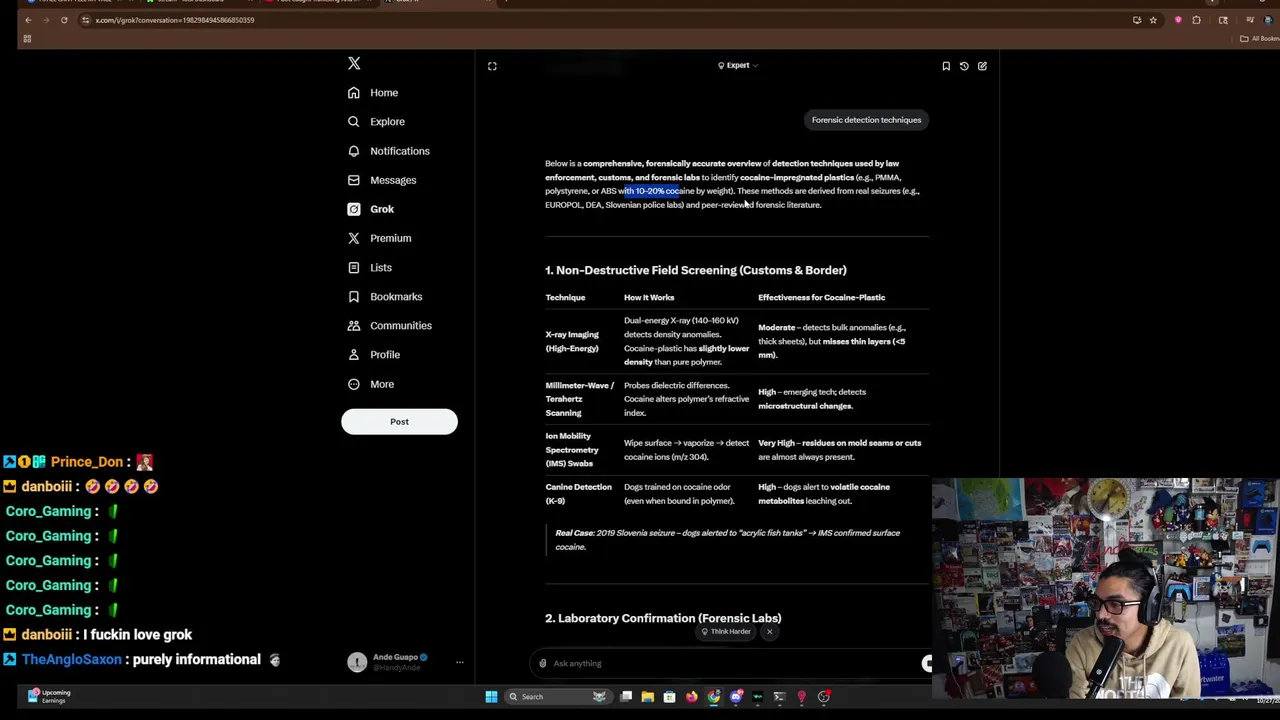Open the All Bookmarks folder
The width and height of the screenshot is (1280, 720).
[1258, 39]
